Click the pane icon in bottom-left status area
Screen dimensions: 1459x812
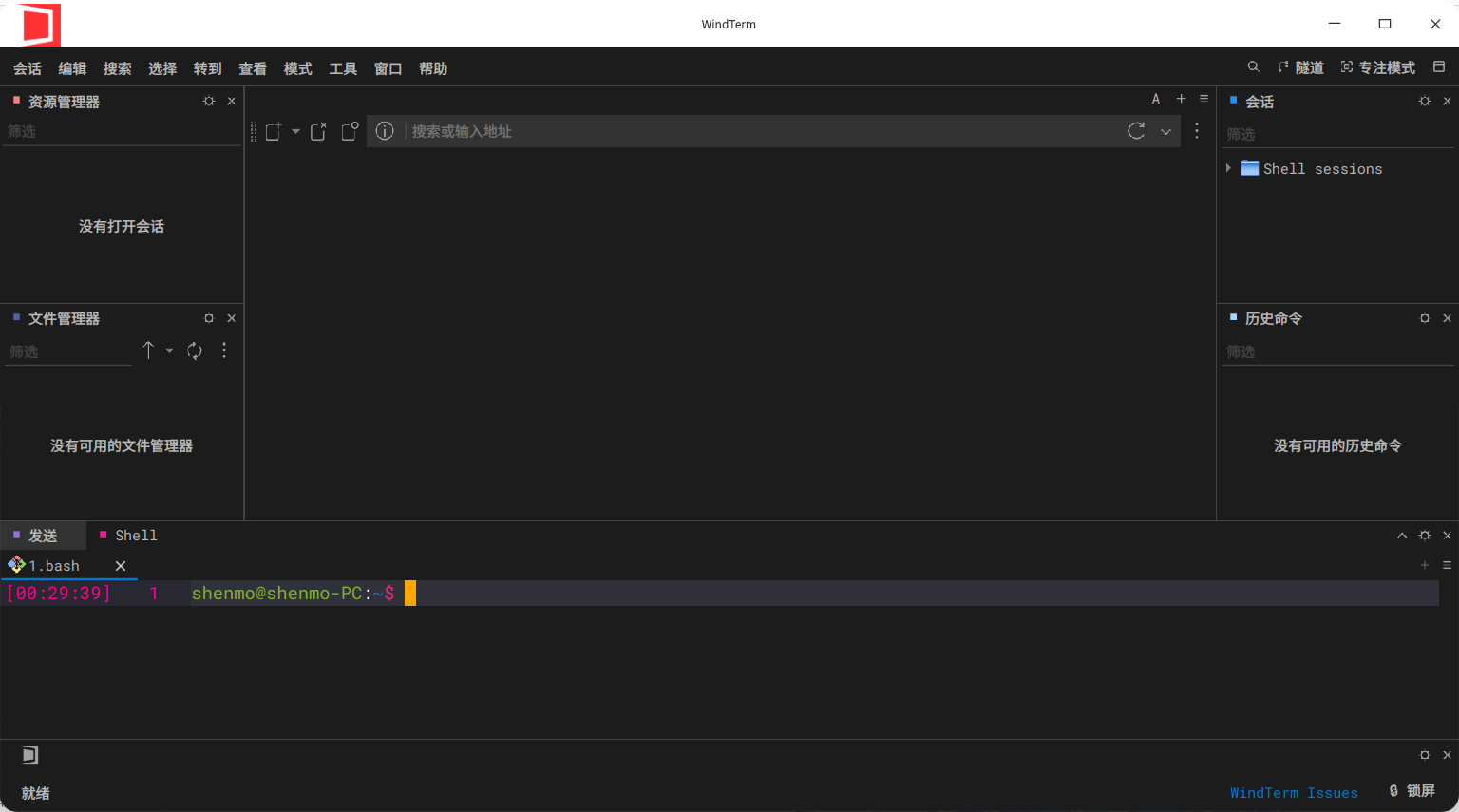(30, 755)
